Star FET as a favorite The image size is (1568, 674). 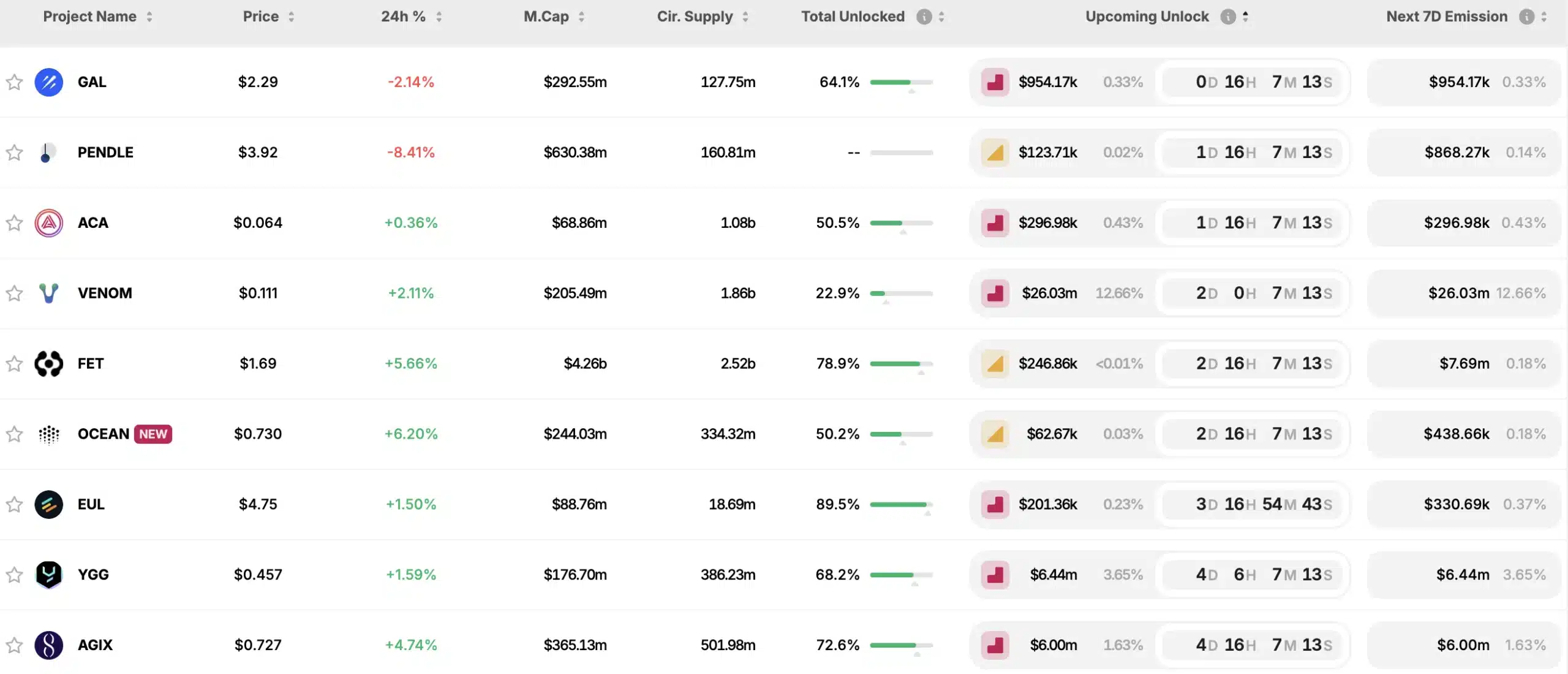[x=14, y=364]
